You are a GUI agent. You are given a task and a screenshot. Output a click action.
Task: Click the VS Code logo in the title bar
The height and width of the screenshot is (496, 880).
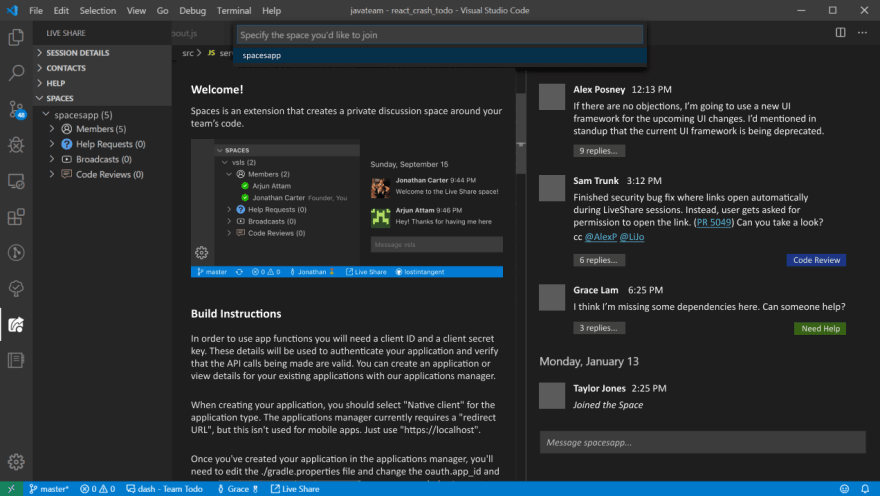[x=12, y=10]
